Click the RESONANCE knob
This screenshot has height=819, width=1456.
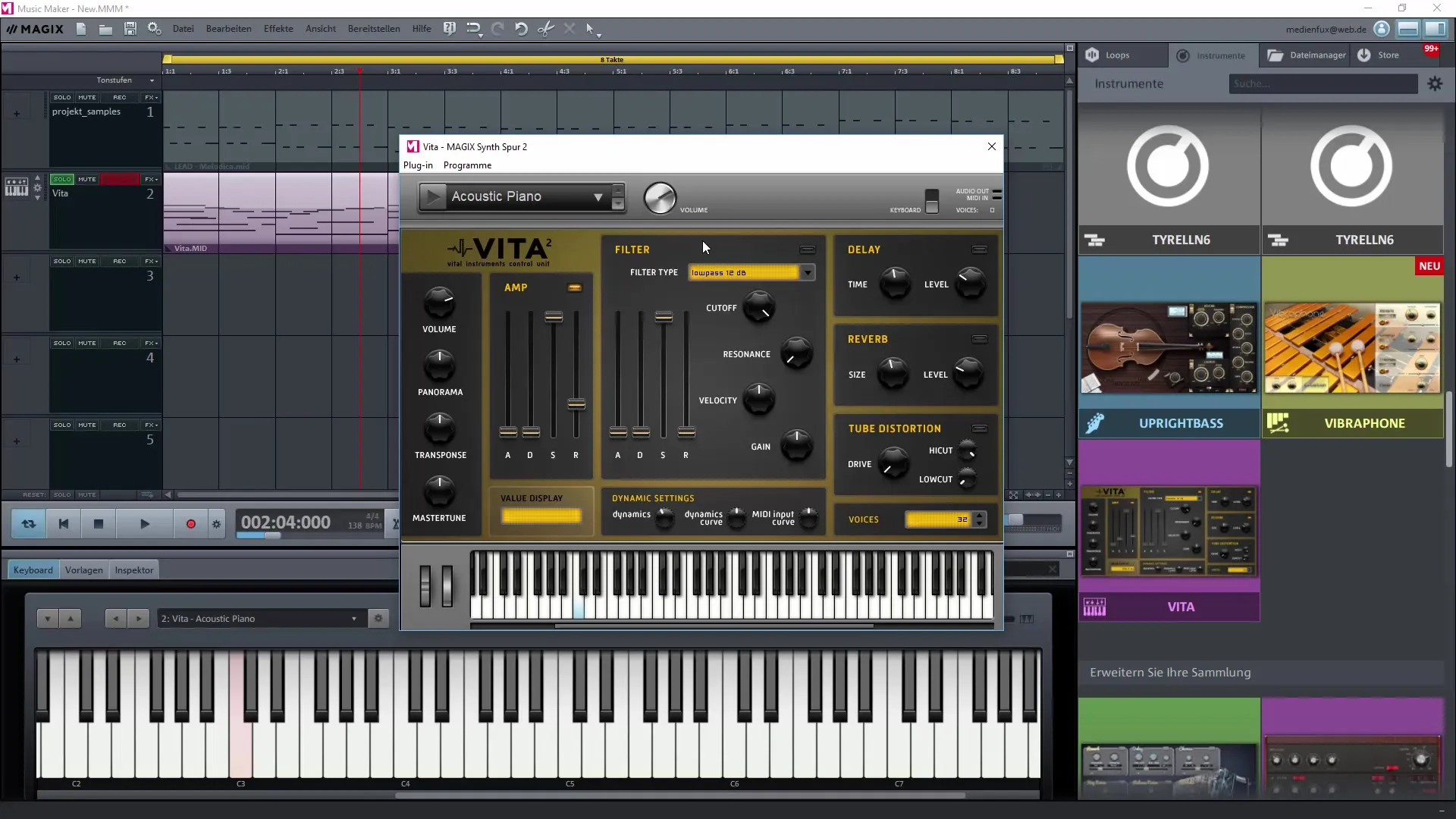coord(795,354)
